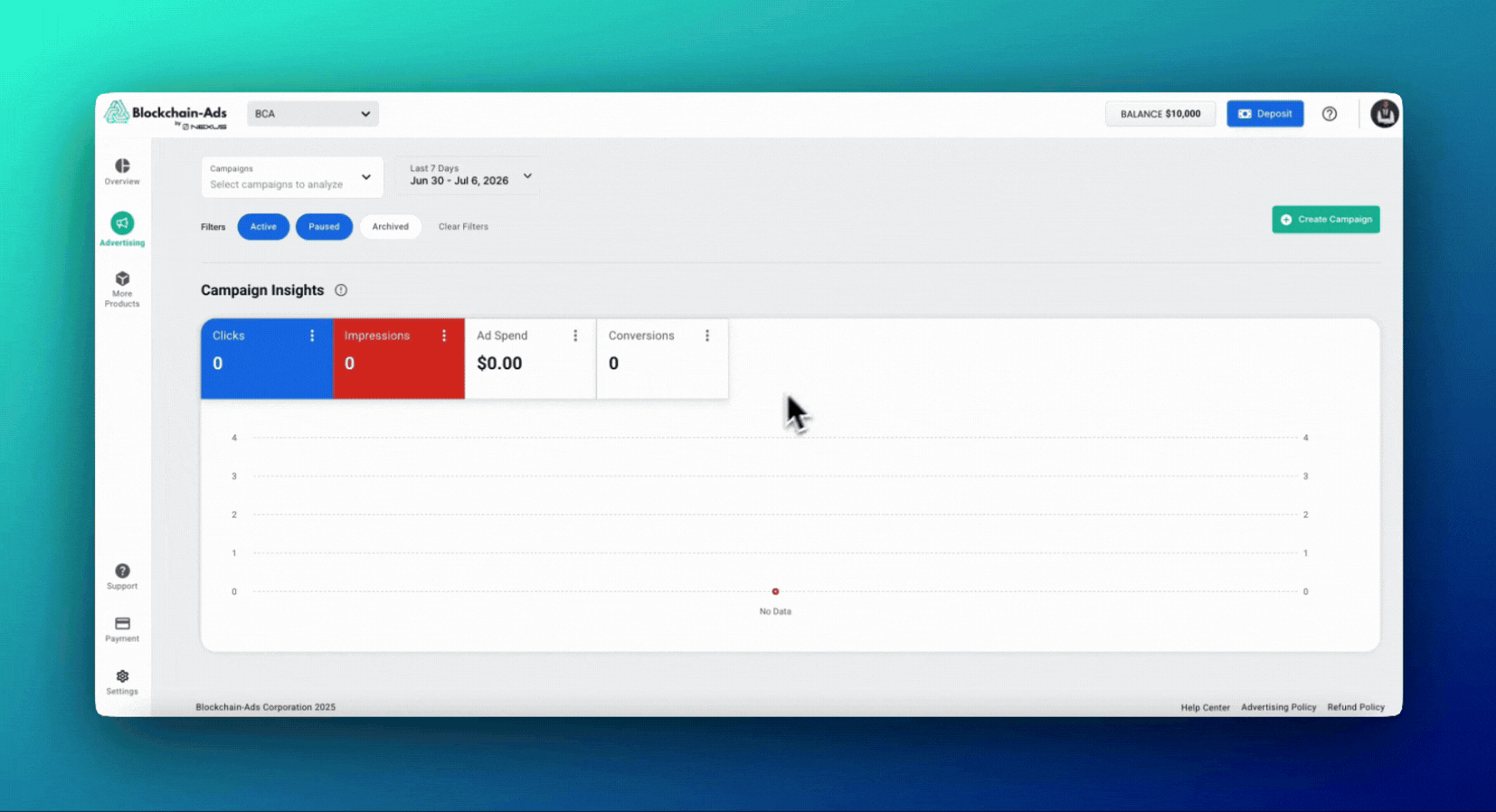This screenshot has width=1496, height=812.
Task: Select the Conversions metric card
Action: tap(662, 359)
